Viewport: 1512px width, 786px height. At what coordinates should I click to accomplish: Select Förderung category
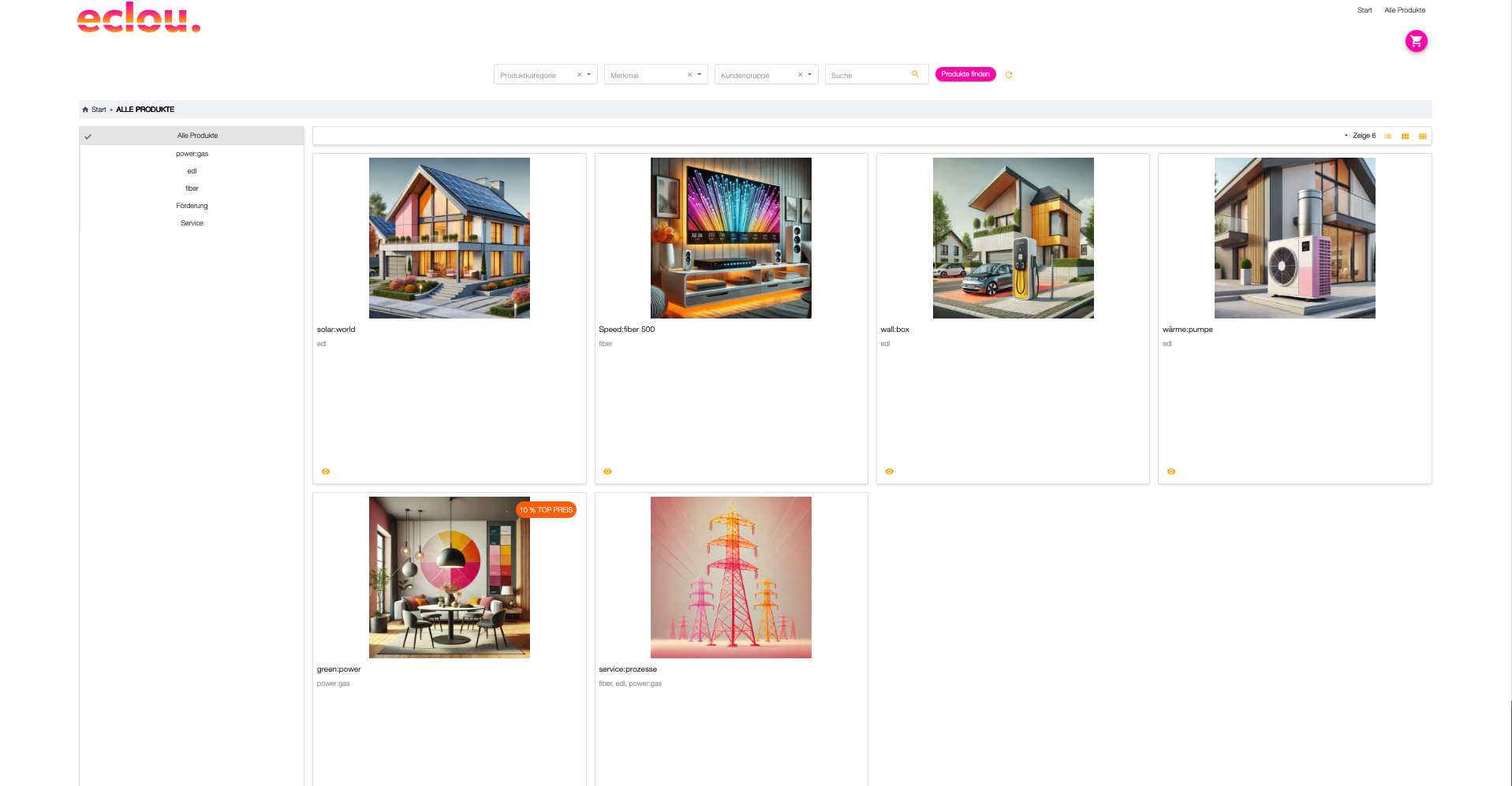click(x=192, y=206)
